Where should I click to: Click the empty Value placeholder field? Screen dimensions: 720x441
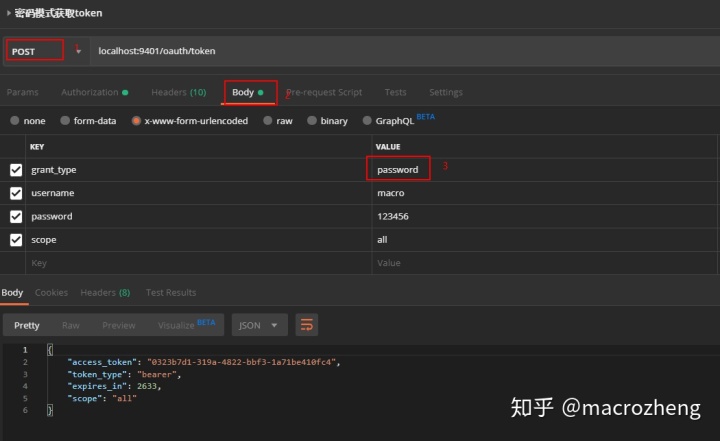tap(545, 263)
